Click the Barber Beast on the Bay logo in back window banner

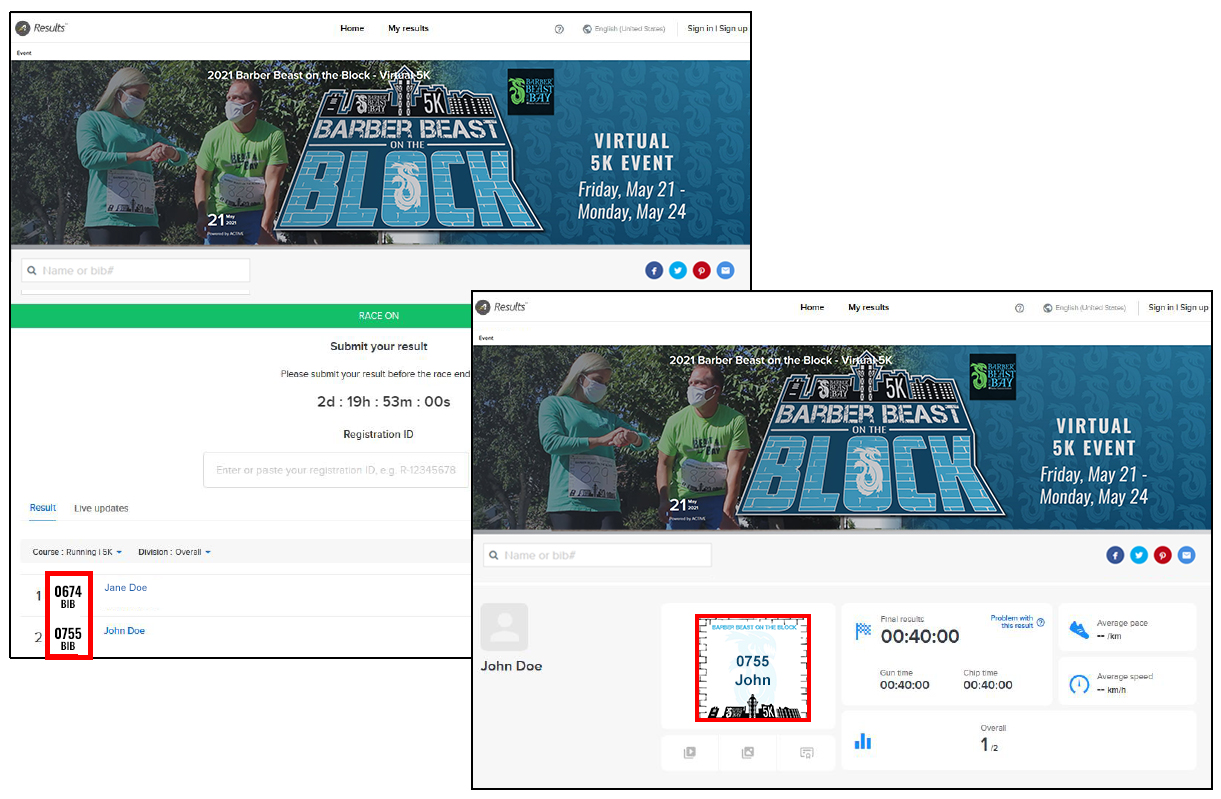click(x=531, y=93)
